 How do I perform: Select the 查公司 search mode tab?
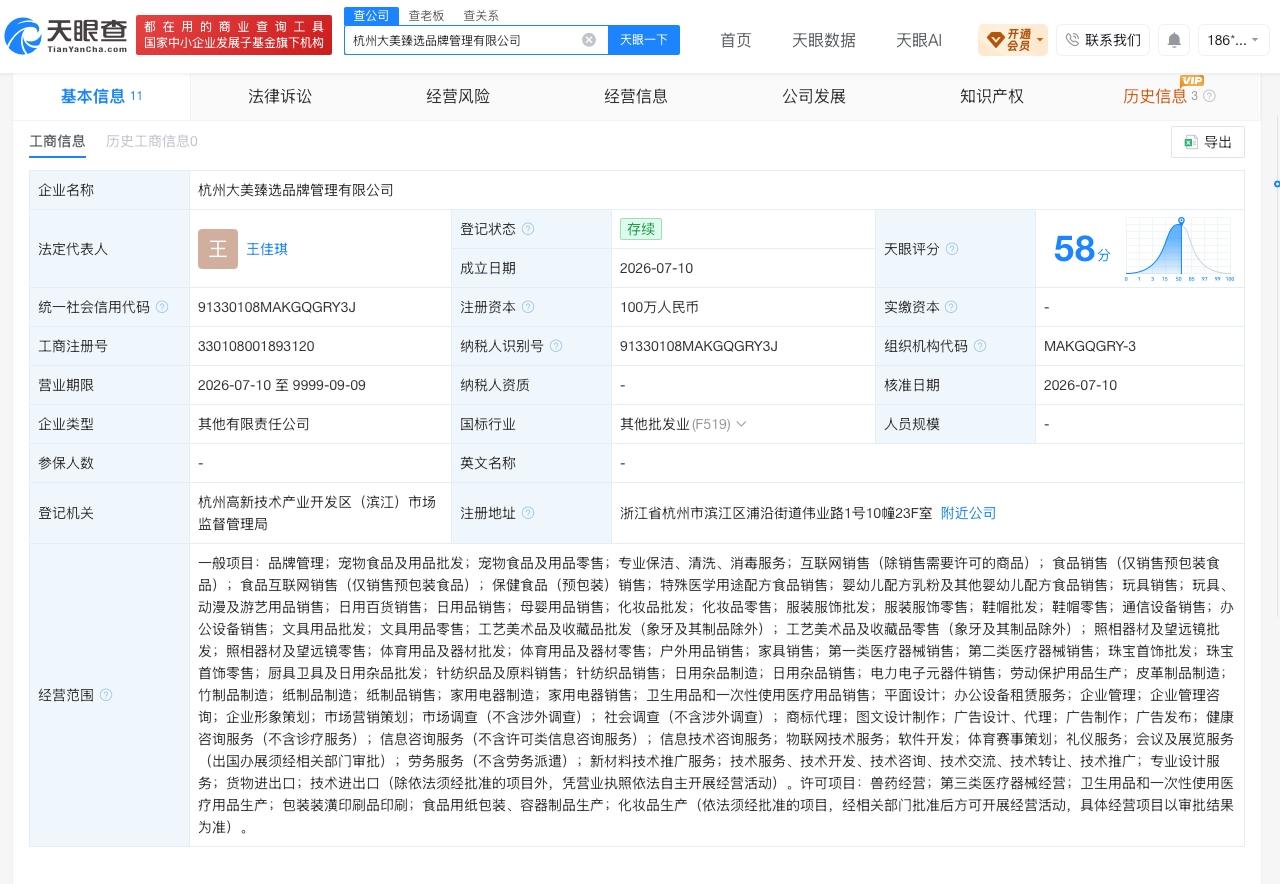tap(371, 16)
